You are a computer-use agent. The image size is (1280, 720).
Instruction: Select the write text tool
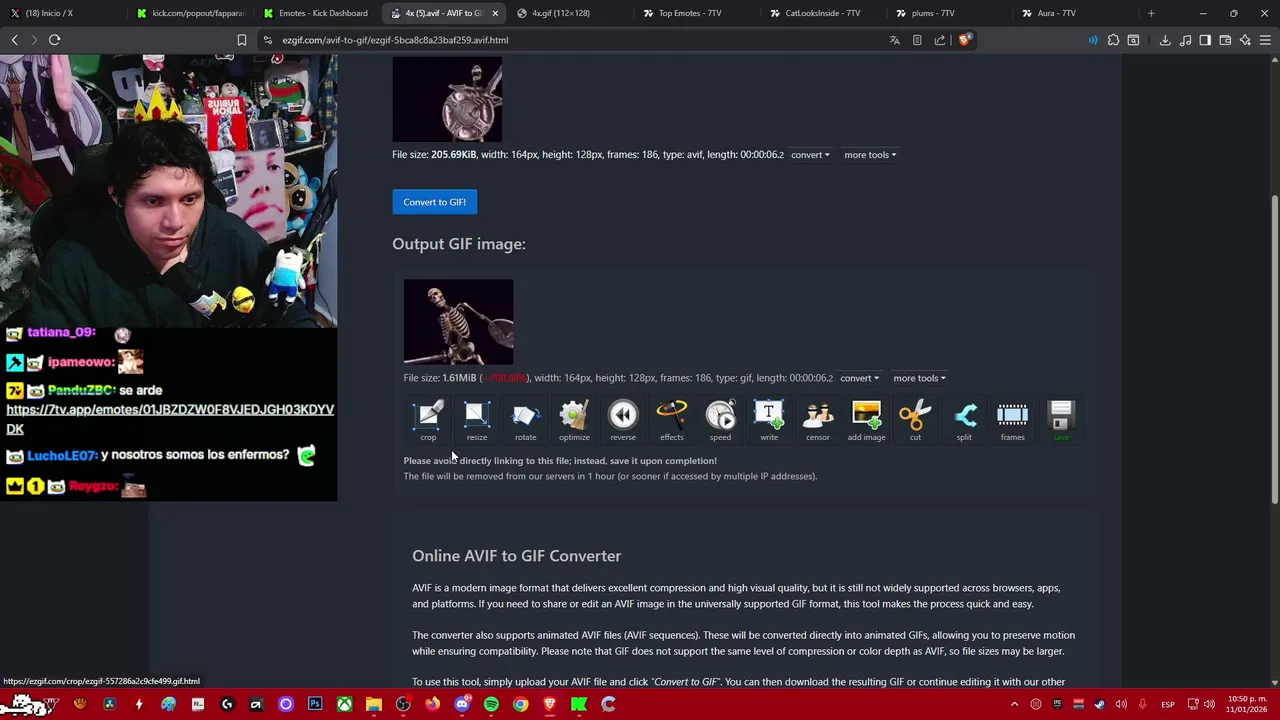pyautogui.click(x=769, y=420)
